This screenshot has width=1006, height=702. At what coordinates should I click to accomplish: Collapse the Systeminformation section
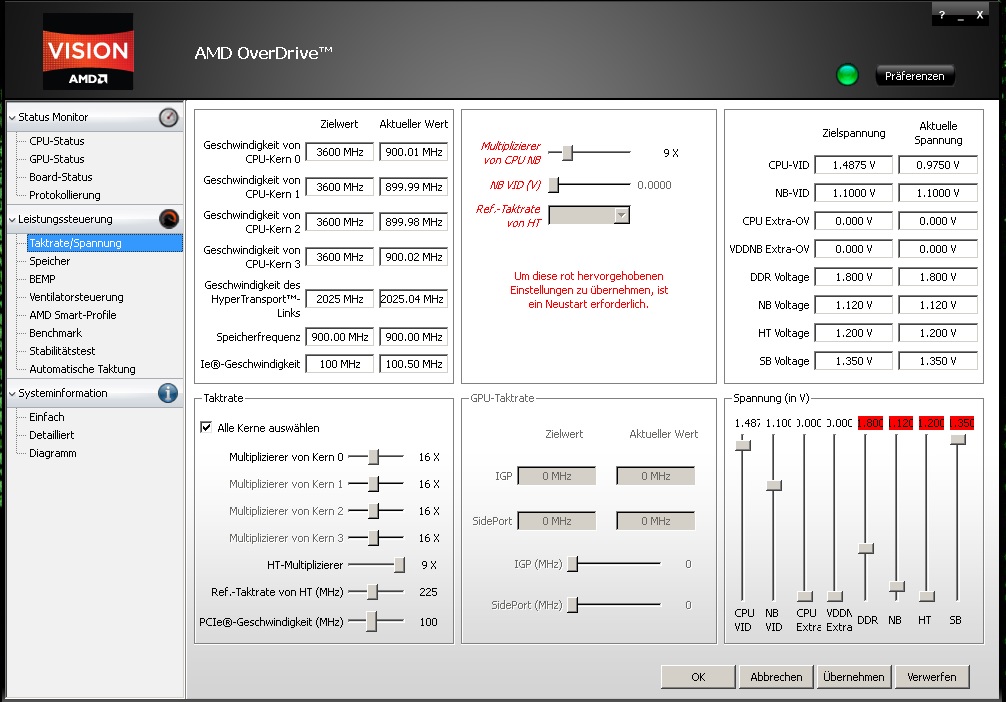12,393
